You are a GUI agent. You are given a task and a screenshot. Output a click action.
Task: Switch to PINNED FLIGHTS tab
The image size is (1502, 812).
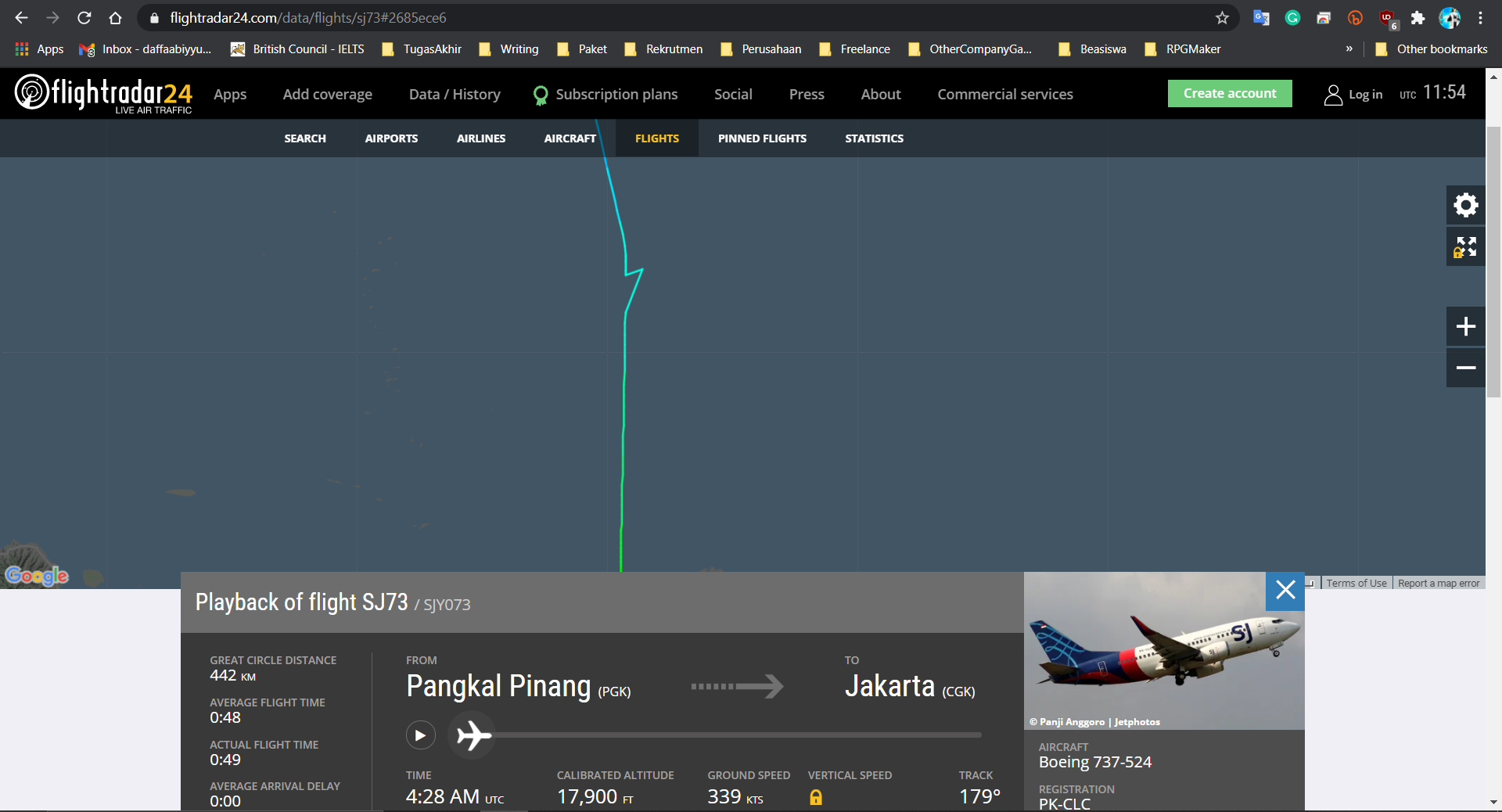pos(762,138)
